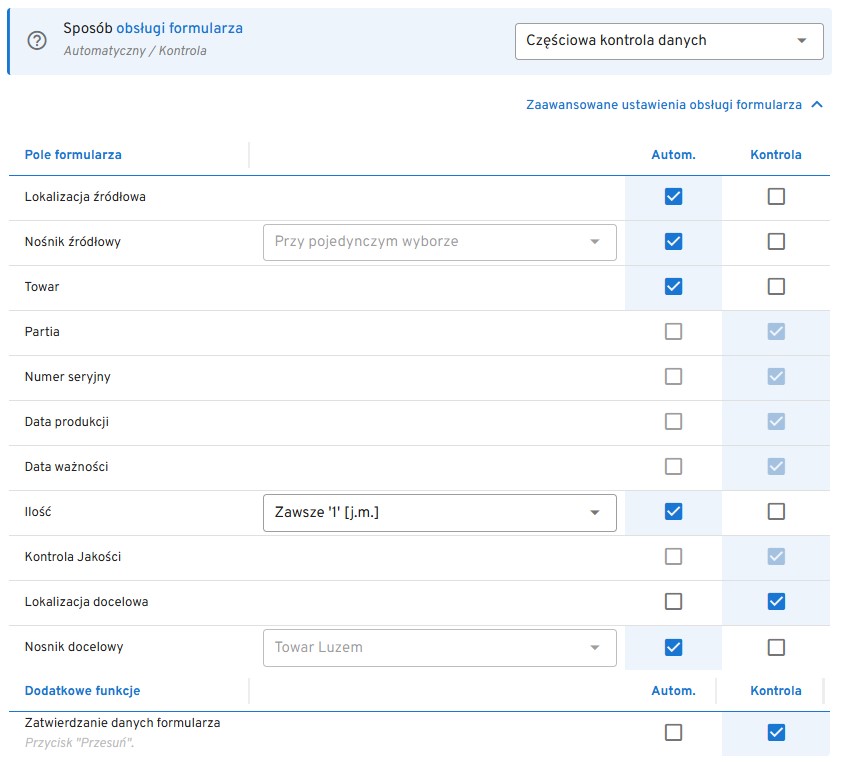Toggle Autom. checkbox for Towar
Screen dimensions: 842x762
point(673,287)
